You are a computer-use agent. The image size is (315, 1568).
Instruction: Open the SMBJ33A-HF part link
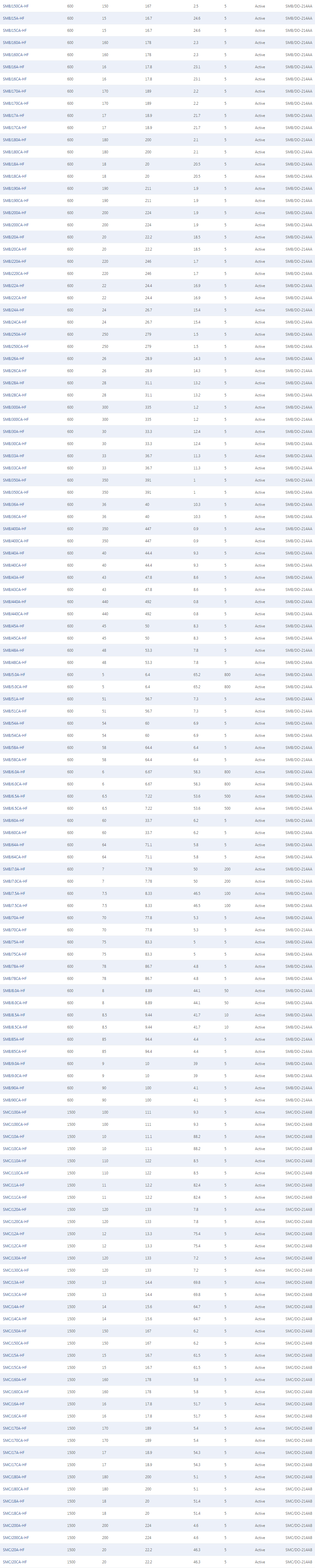[13, 456]
